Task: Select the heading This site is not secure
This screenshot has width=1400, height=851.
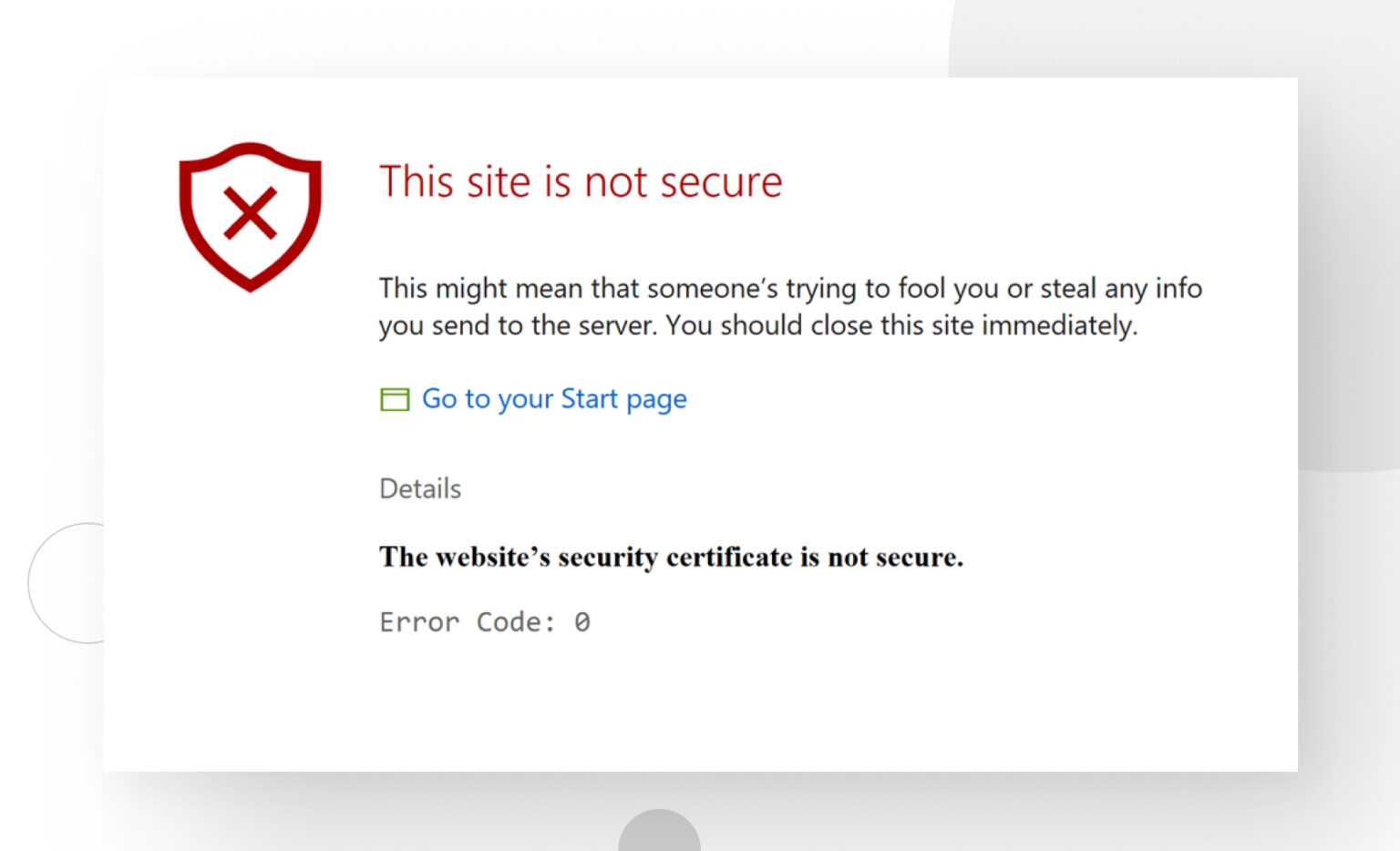Action: (581, 182)
